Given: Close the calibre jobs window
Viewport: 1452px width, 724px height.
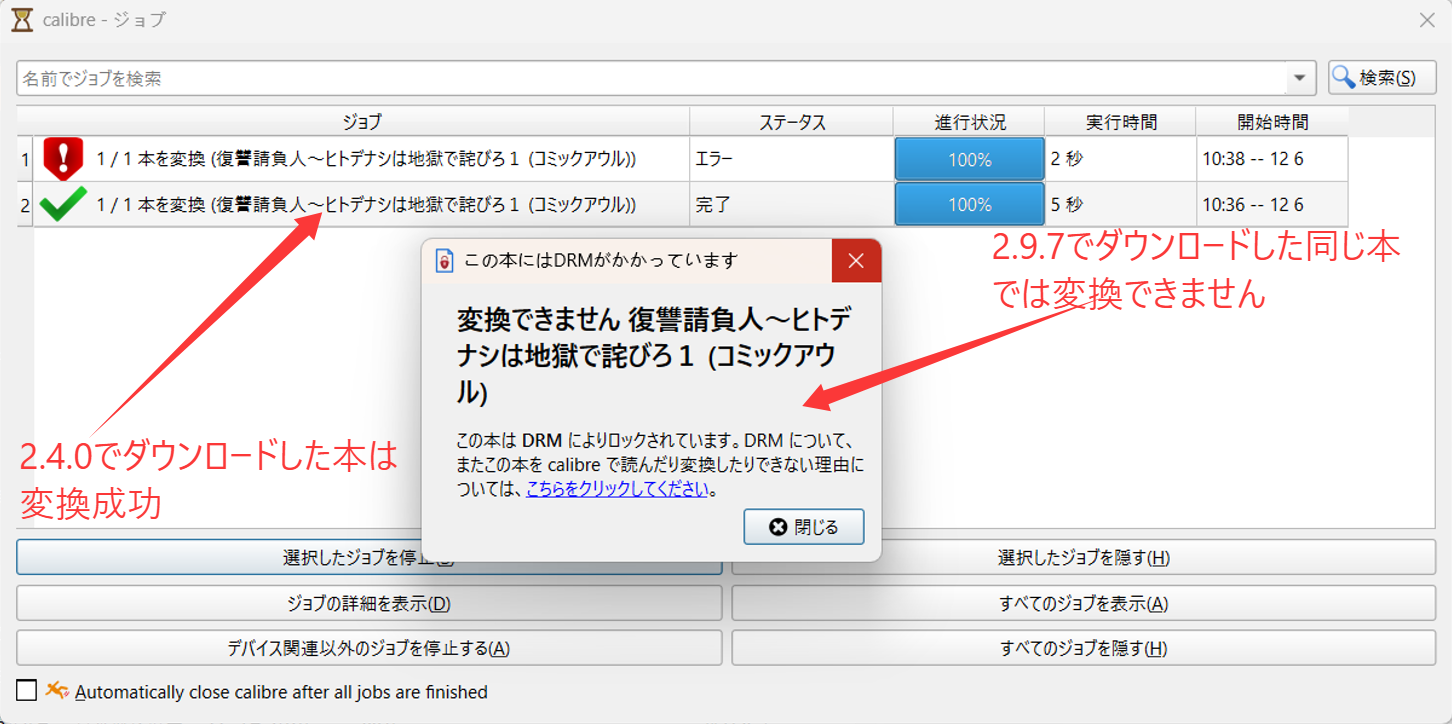Looking at the screenshot, I should click(1427, 20).
